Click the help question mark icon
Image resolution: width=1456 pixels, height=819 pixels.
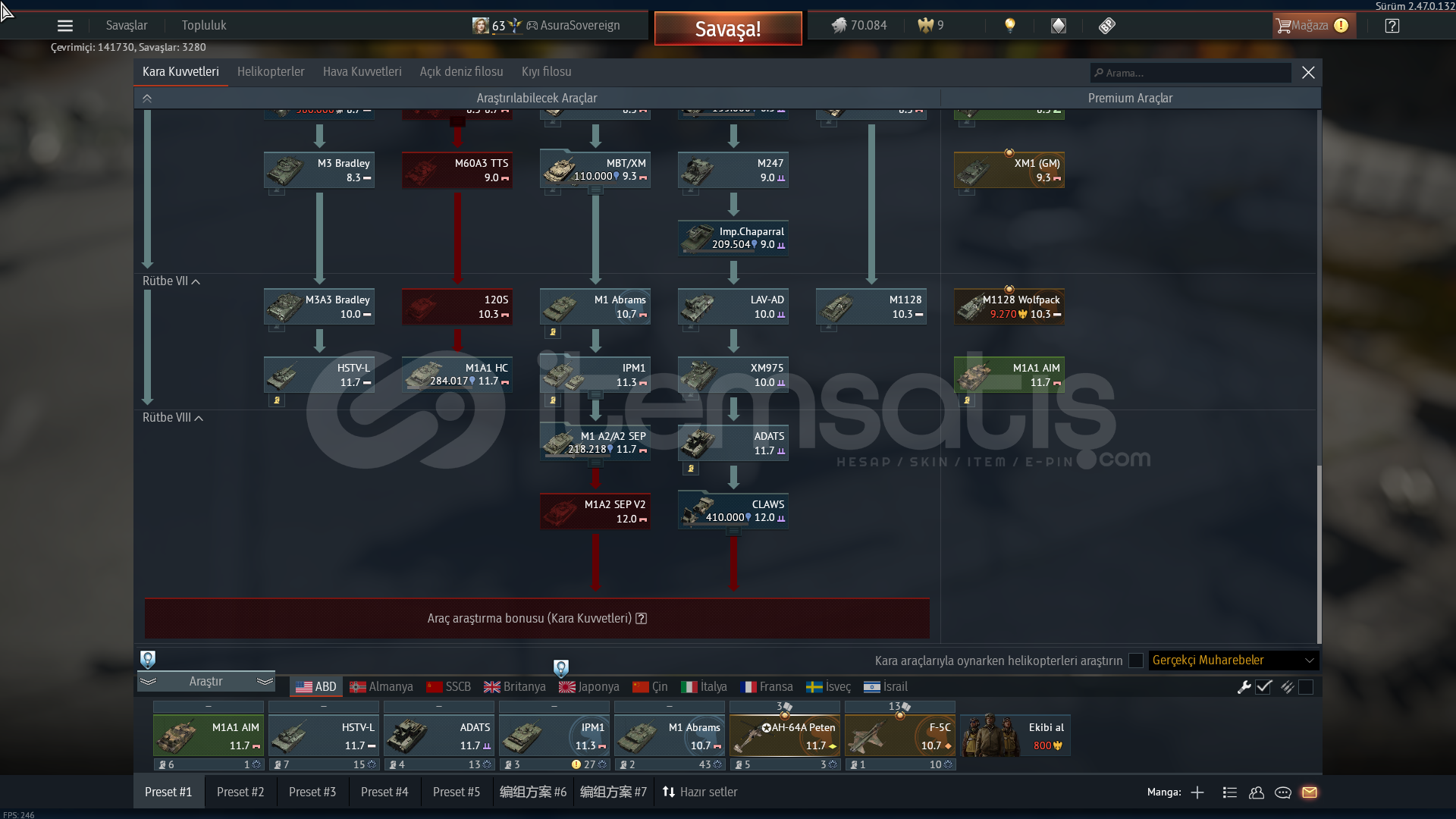pyautogui.click(x=1392, y=26)
